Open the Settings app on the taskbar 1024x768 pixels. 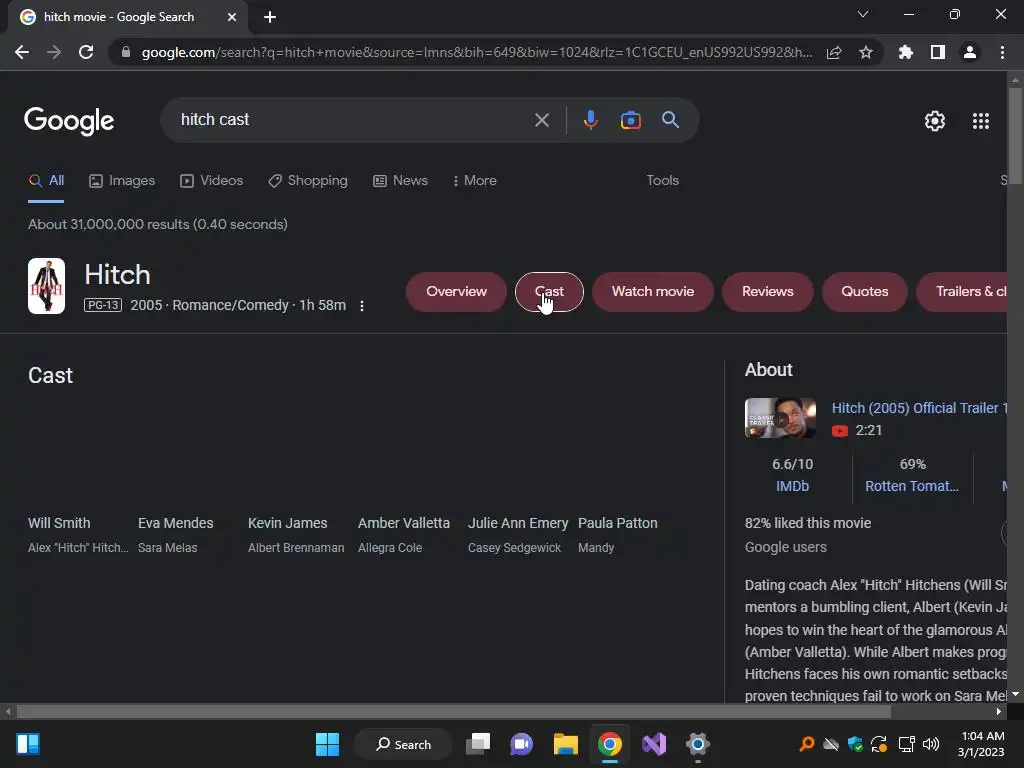(697, 744)
